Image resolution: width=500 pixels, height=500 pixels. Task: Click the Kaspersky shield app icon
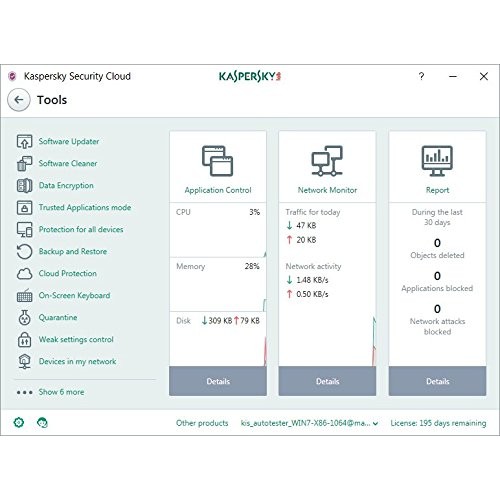(12, 76)
